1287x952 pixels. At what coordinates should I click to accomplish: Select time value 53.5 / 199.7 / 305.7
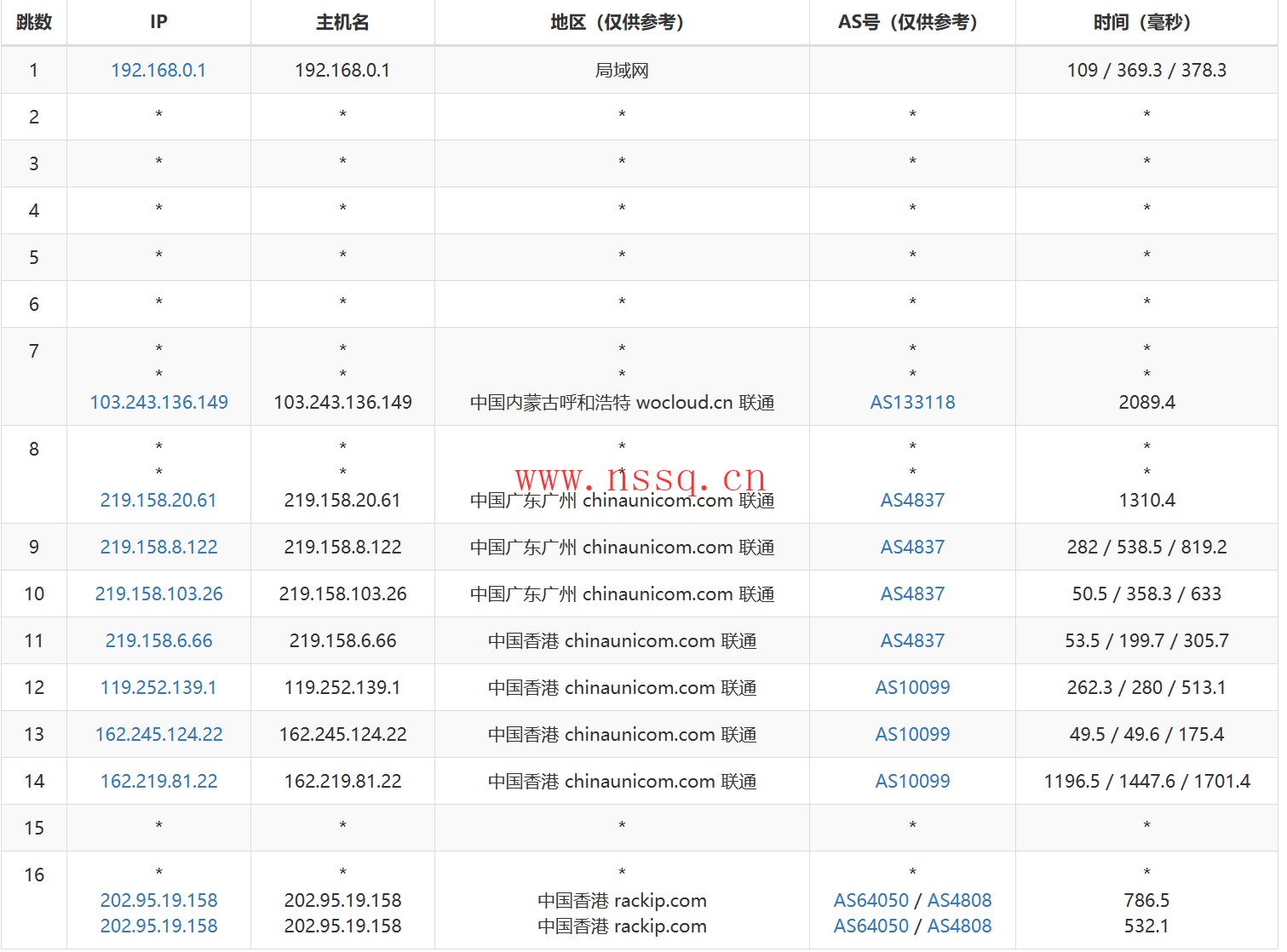[1146, 640]
